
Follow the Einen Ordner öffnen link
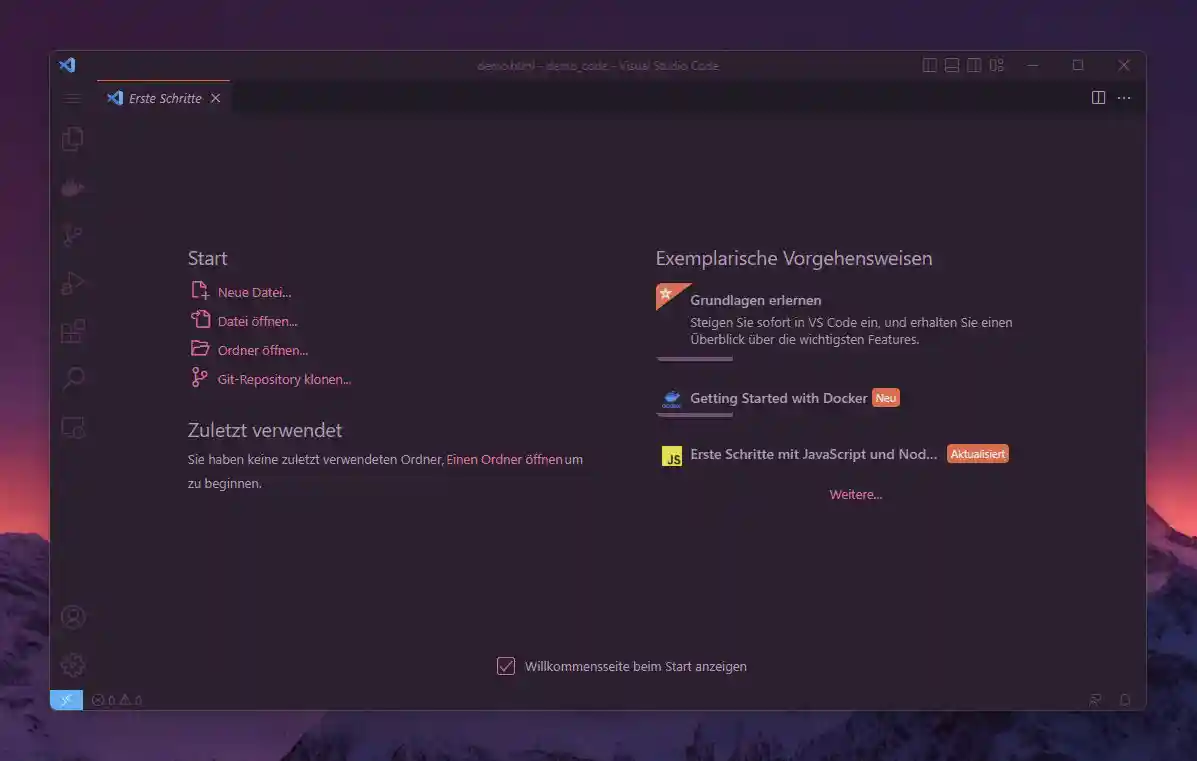click(505, 460)
